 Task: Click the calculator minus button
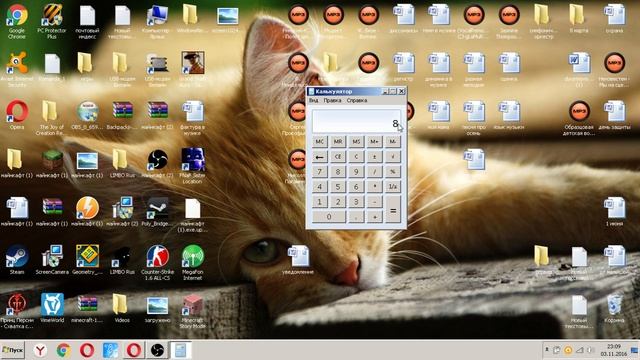374,202
